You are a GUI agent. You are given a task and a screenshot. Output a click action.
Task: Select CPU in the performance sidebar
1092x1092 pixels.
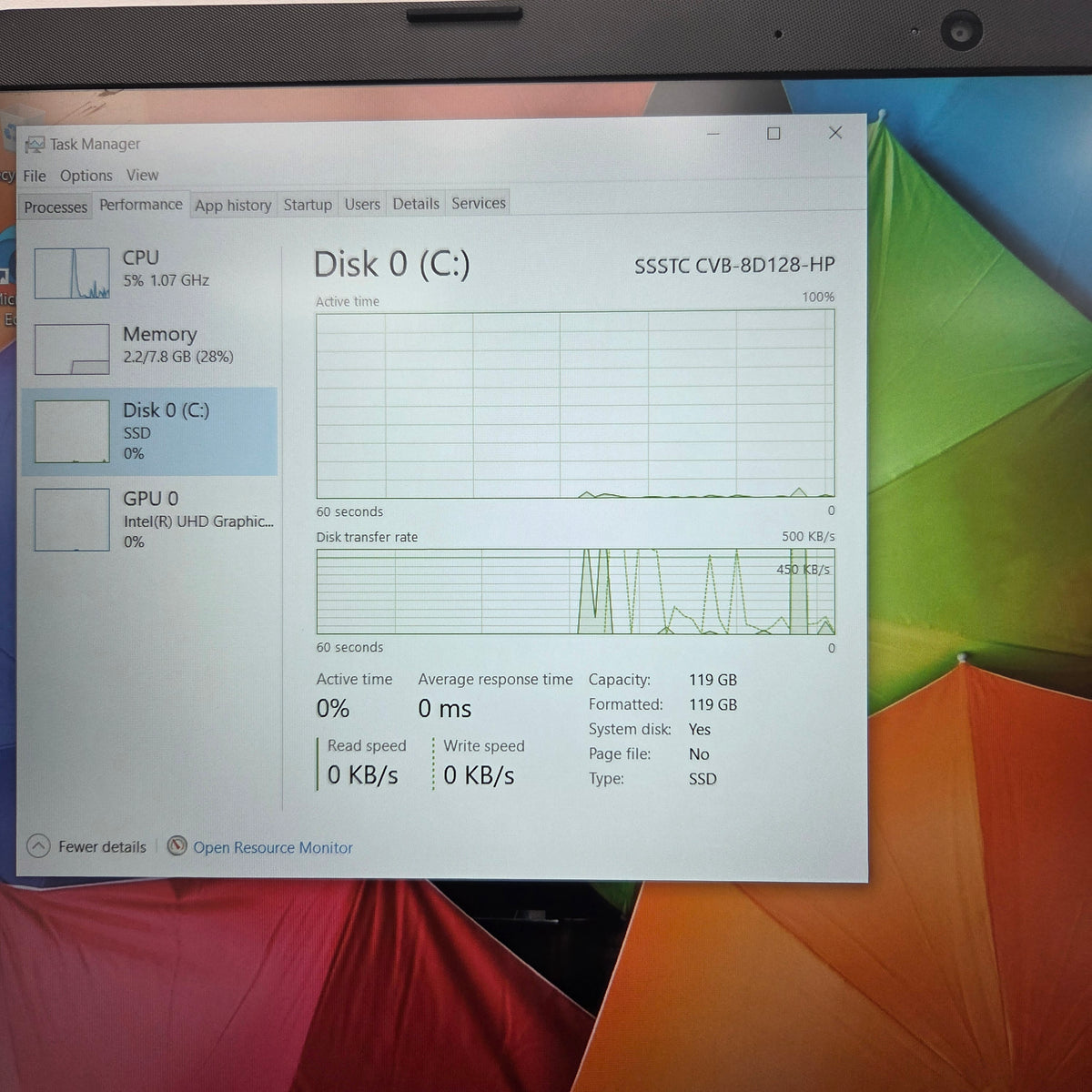click(149, 271)
